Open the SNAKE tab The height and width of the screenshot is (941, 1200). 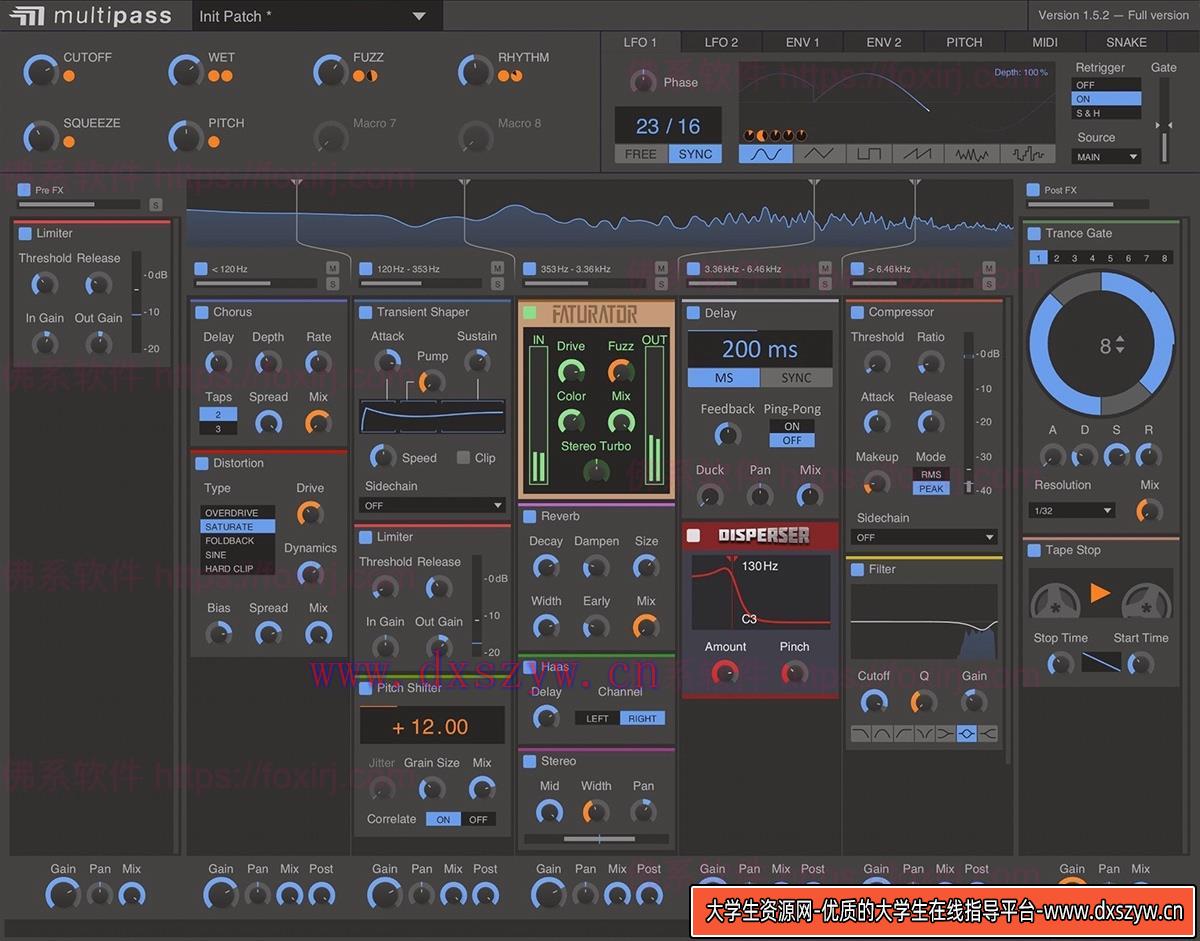point(1126,42)
